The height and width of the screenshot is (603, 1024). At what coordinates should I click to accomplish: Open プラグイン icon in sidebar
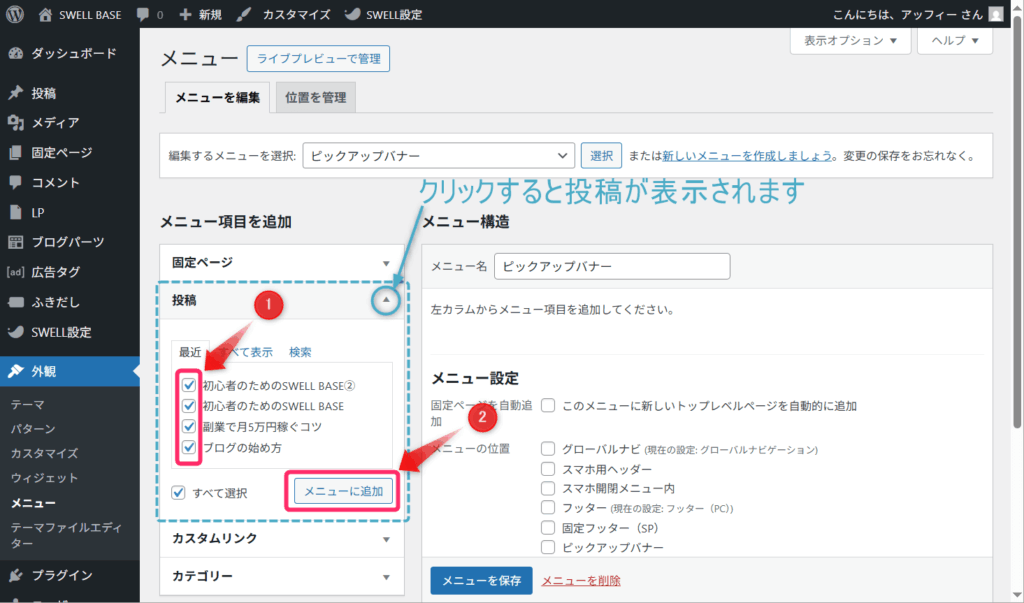(16, 575)
